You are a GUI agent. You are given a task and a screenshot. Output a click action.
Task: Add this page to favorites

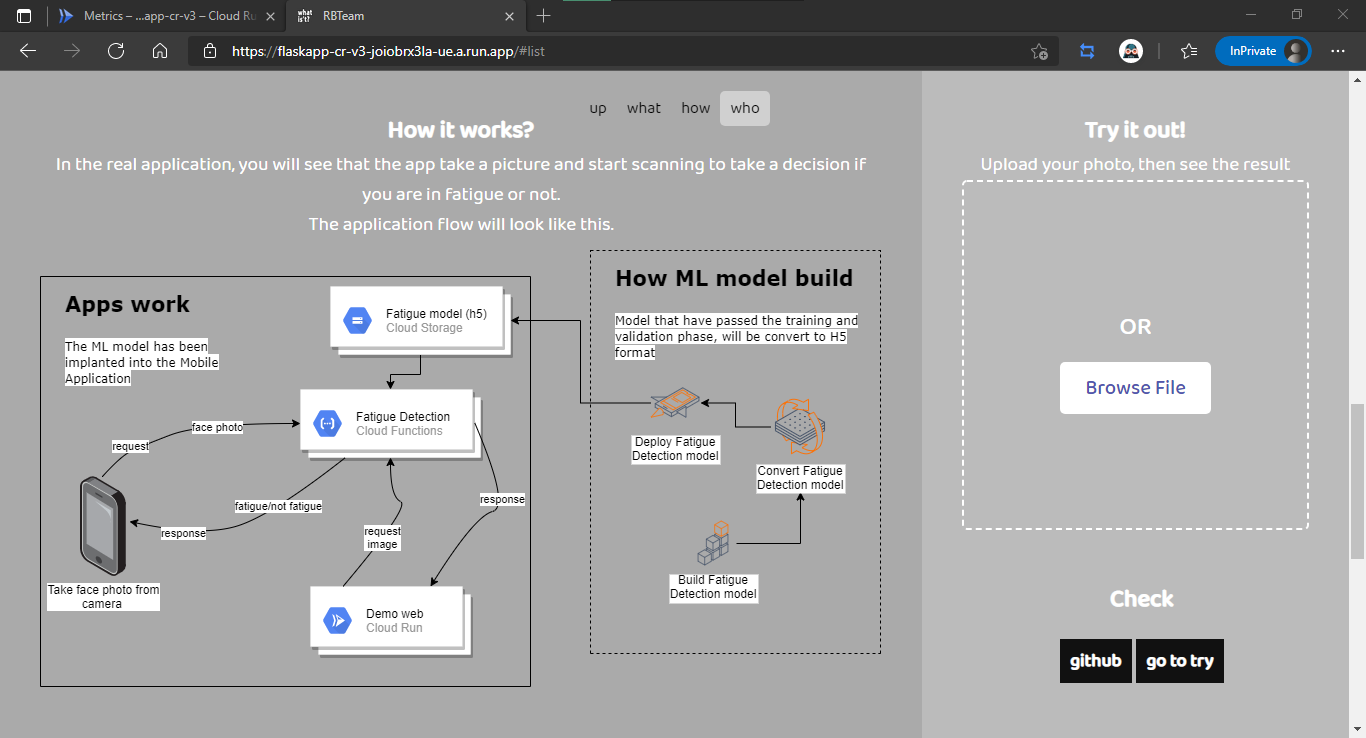click(x=1039, y=51)
